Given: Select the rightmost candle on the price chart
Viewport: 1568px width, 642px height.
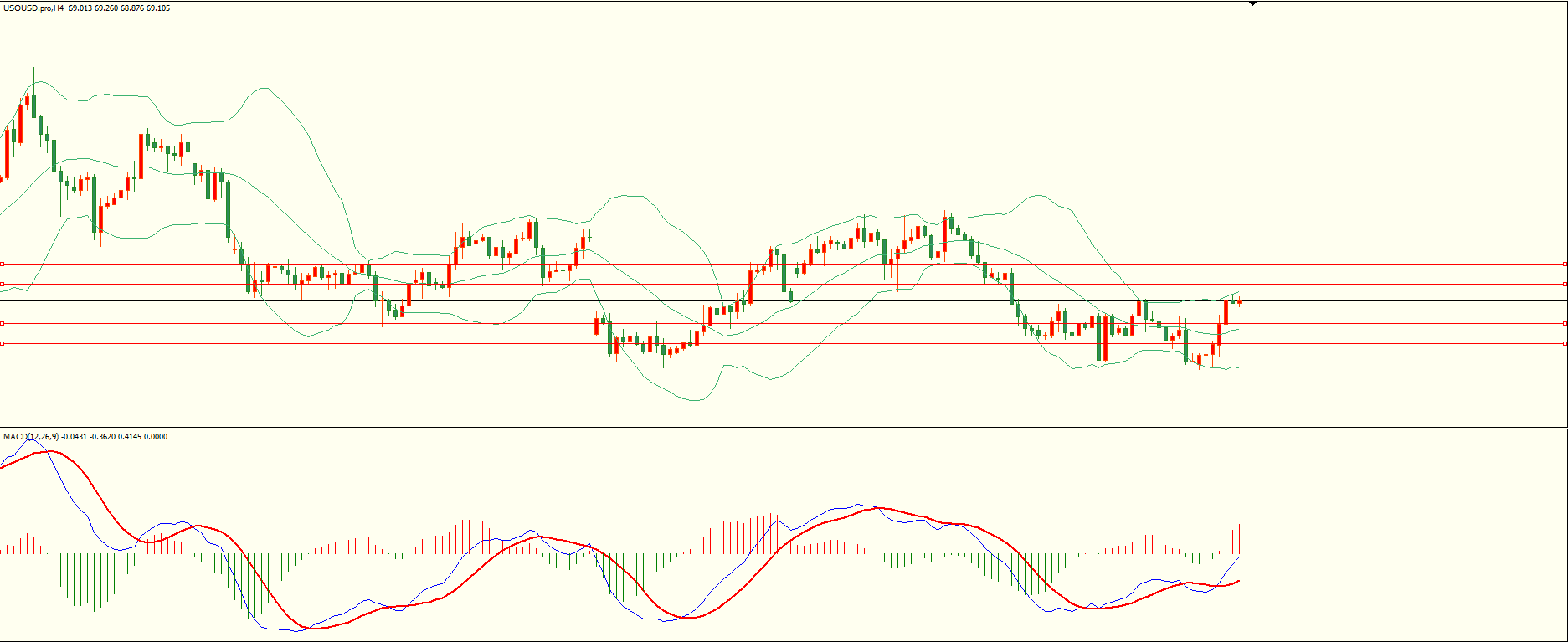Looking at the screenshot, I should [x=1239, y=302].
